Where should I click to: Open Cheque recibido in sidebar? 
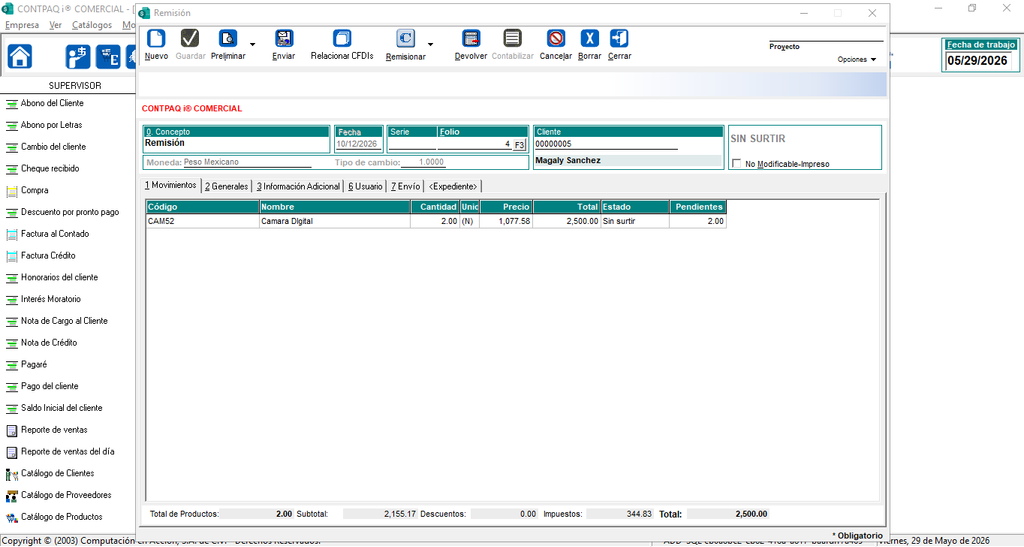point(50,168)
